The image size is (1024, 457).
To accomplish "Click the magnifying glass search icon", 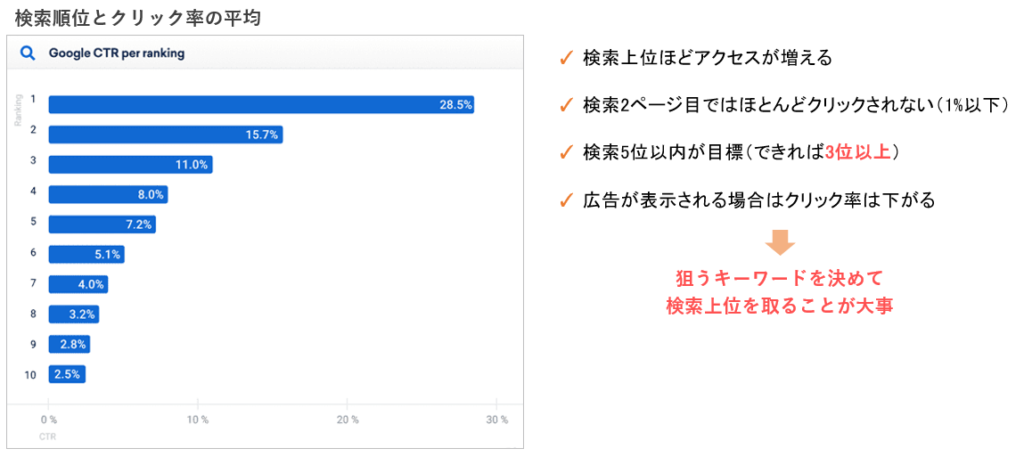I will pos(28,54).
